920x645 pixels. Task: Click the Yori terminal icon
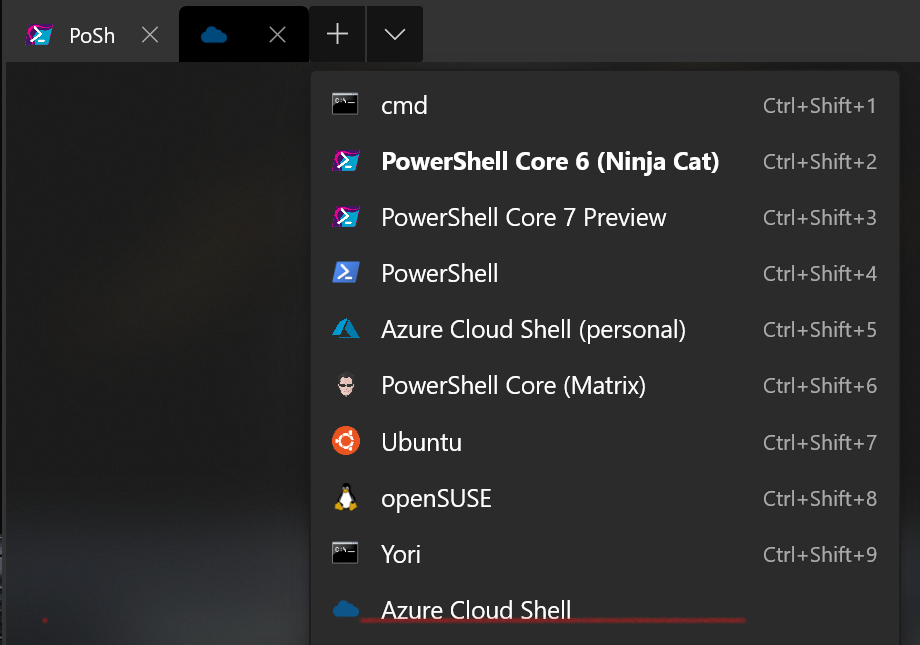(345, 553)
